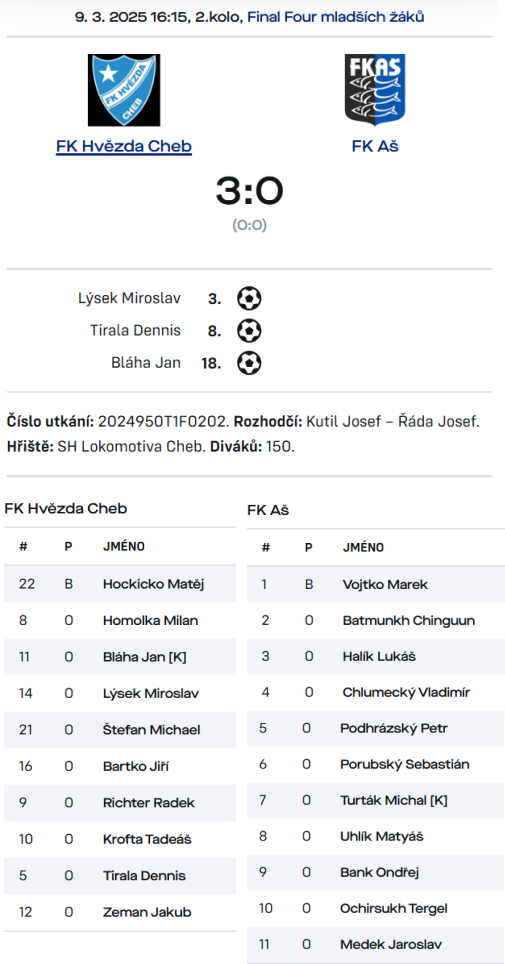Screen dimensions: 505x964
Task: Click the # column header in Hvězda table
Action: tap(23, 547)
